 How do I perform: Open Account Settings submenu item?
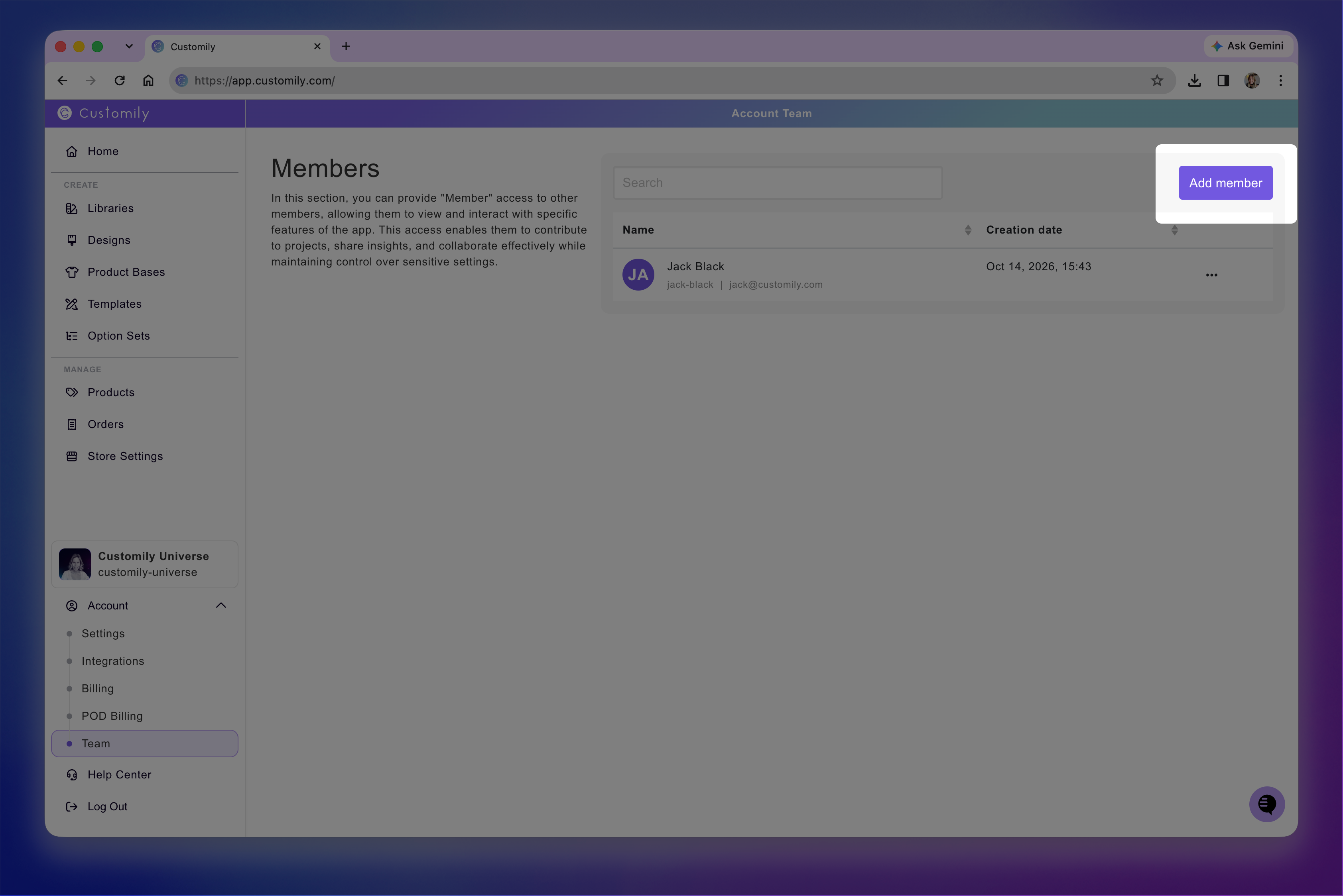[x=103, y=634]
